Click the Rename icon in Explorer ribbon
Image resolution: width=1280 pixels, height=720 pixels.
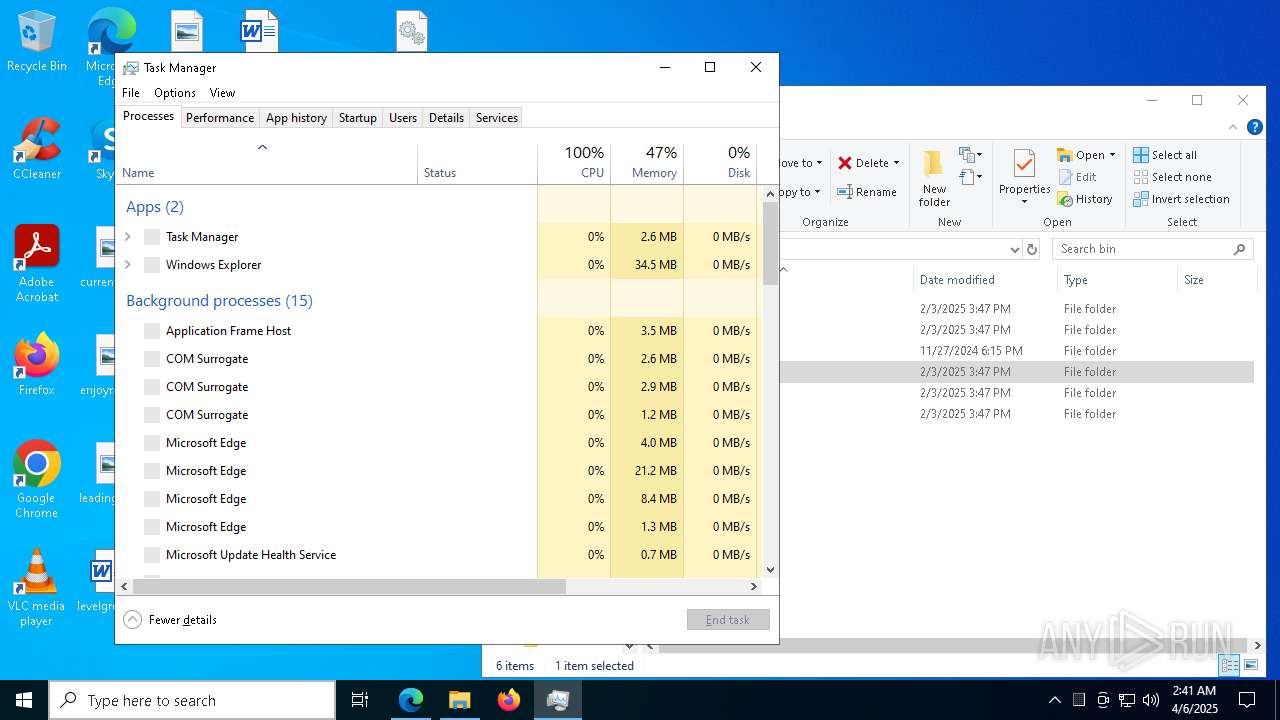[845, 192]
